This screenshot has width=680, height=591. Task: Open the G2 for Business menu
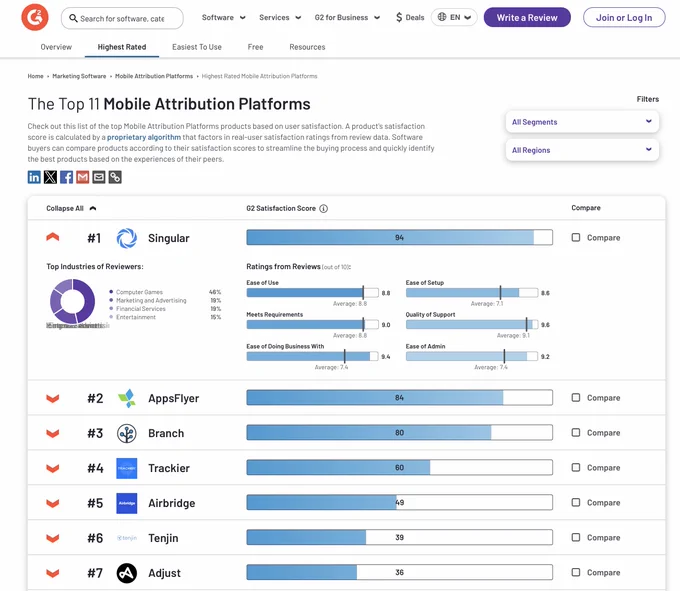coord(347,17)
